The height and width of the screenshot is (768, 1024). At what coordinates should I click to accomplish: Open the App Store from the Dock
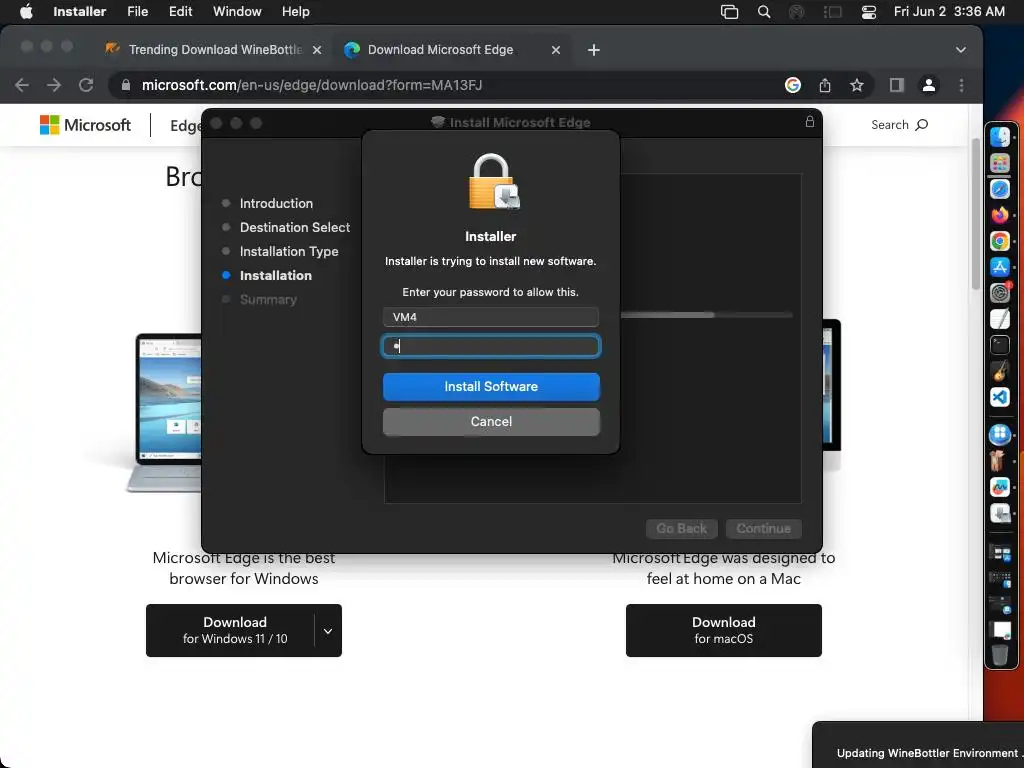click(1000, 267)
